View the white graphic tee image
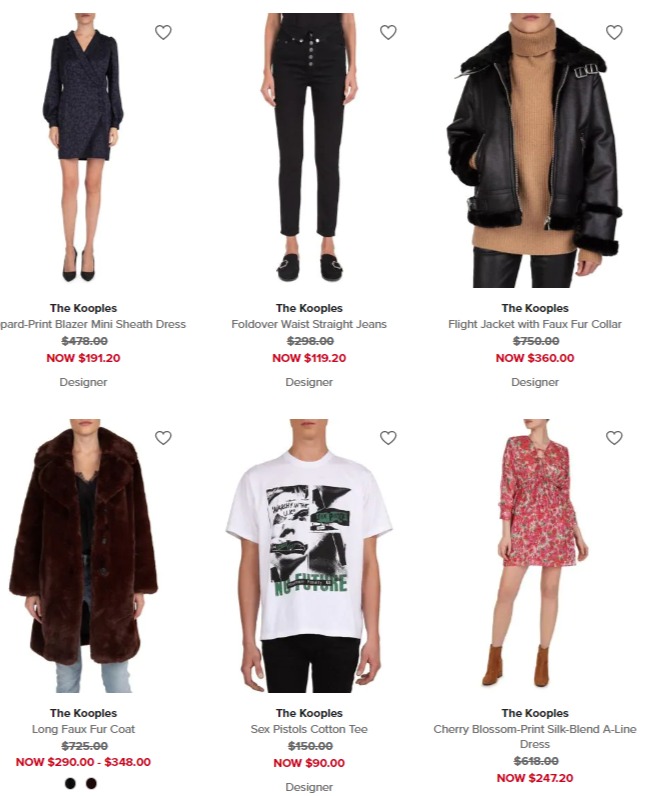Screen dimensions: 660x796 [x=309, y=555]
